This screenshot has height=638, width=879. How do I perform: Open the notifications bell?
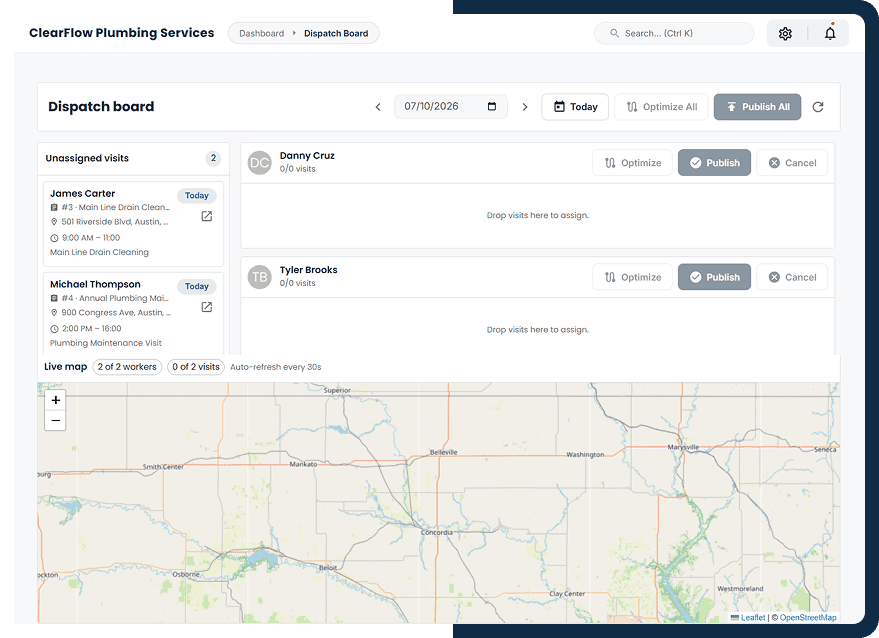pos(830,34)
